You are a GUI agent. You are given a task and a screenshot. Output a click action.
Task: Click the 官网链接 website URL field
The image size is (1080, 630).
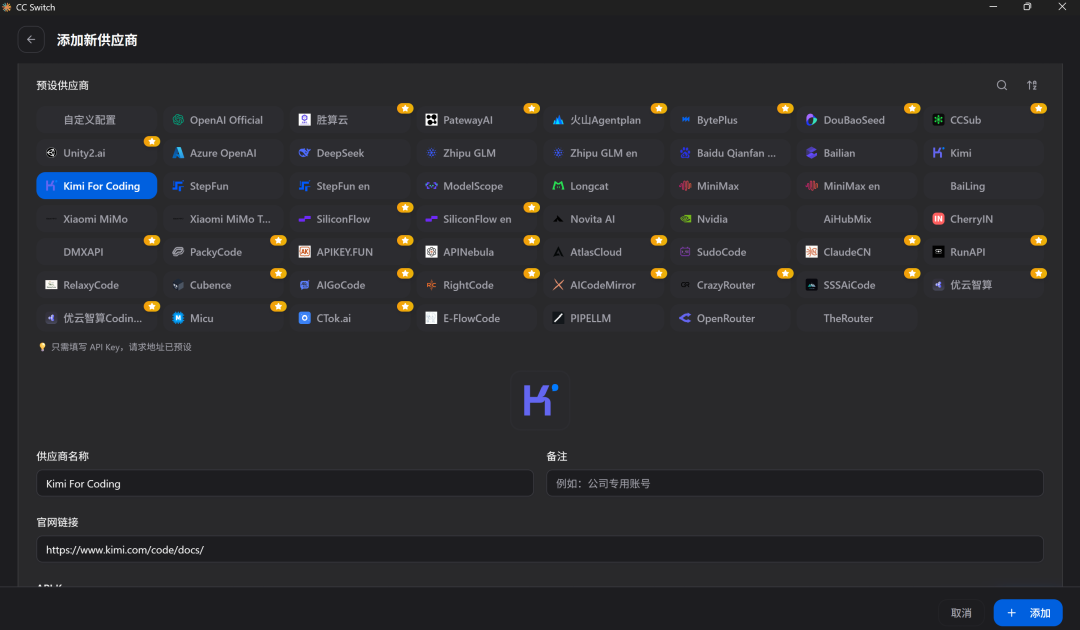point(540,549)
